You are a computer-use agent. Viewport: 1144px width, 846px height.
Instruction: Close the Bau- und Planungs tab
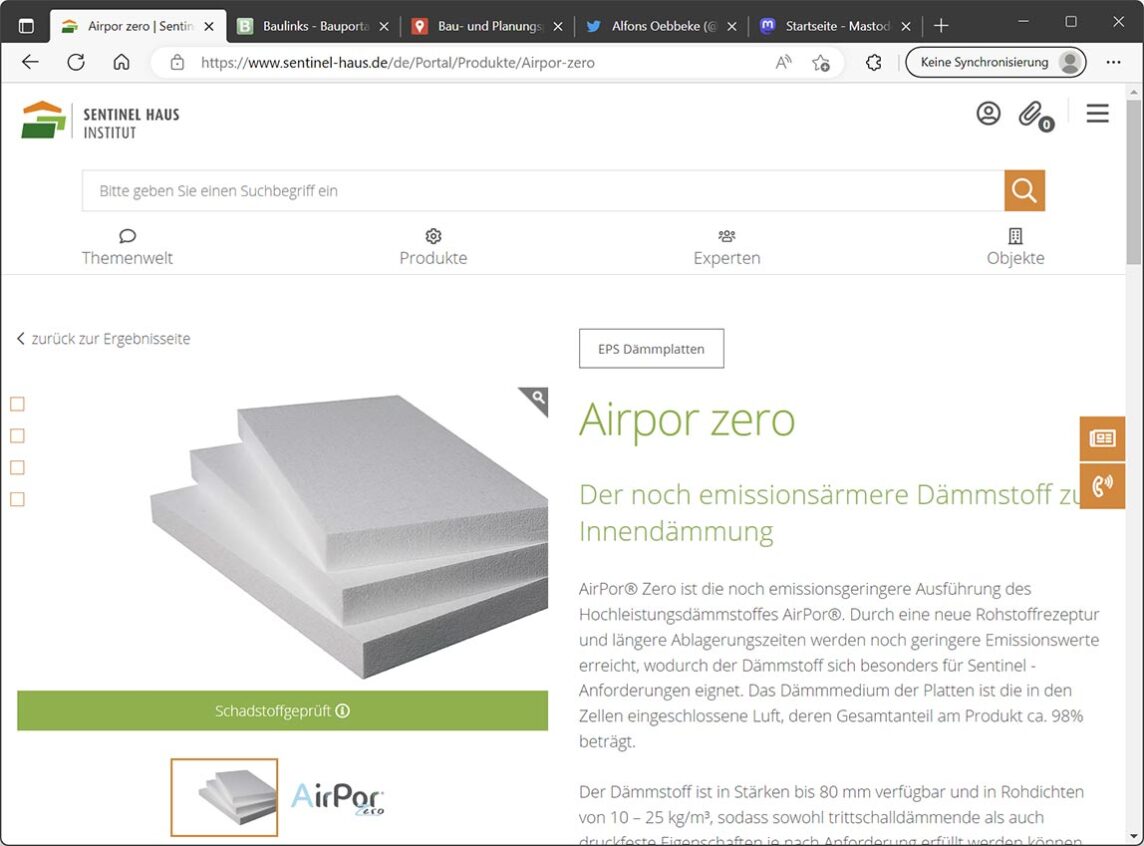coord(558,26)
